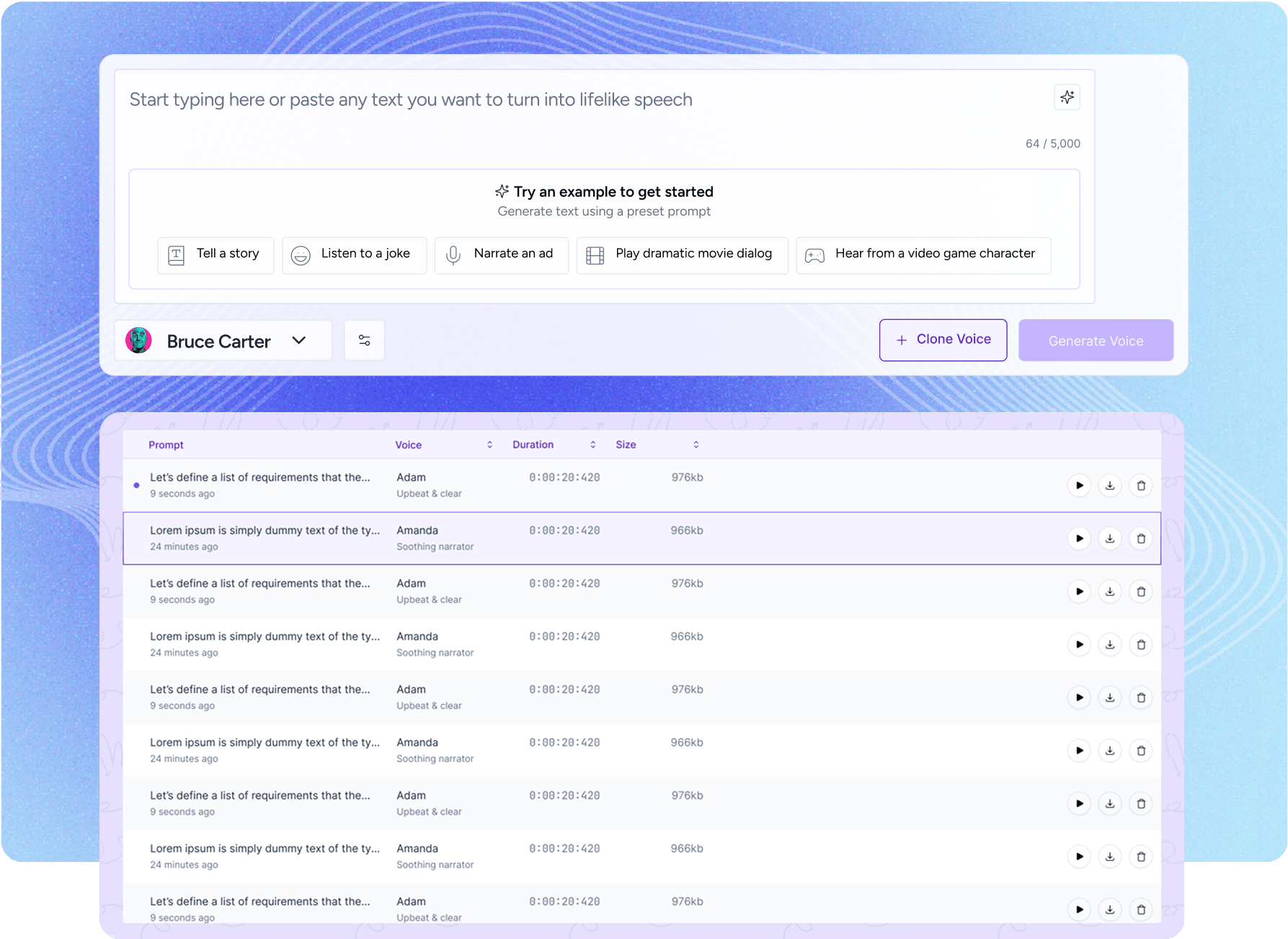Pick Play dramatic movie dialog preset
The height and width of the screenshot is (939, 1288).
point(681,255)
